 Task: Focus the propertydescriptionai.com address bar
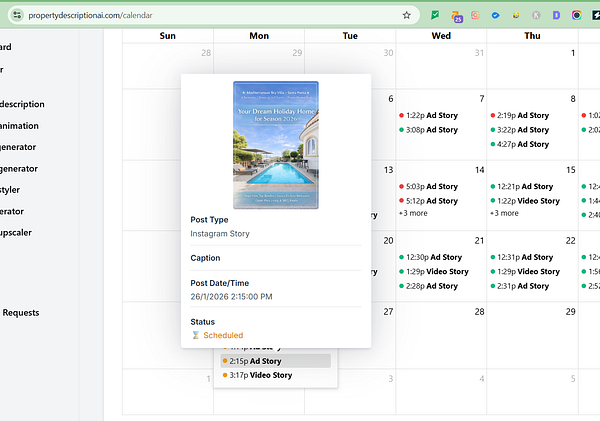214,15
